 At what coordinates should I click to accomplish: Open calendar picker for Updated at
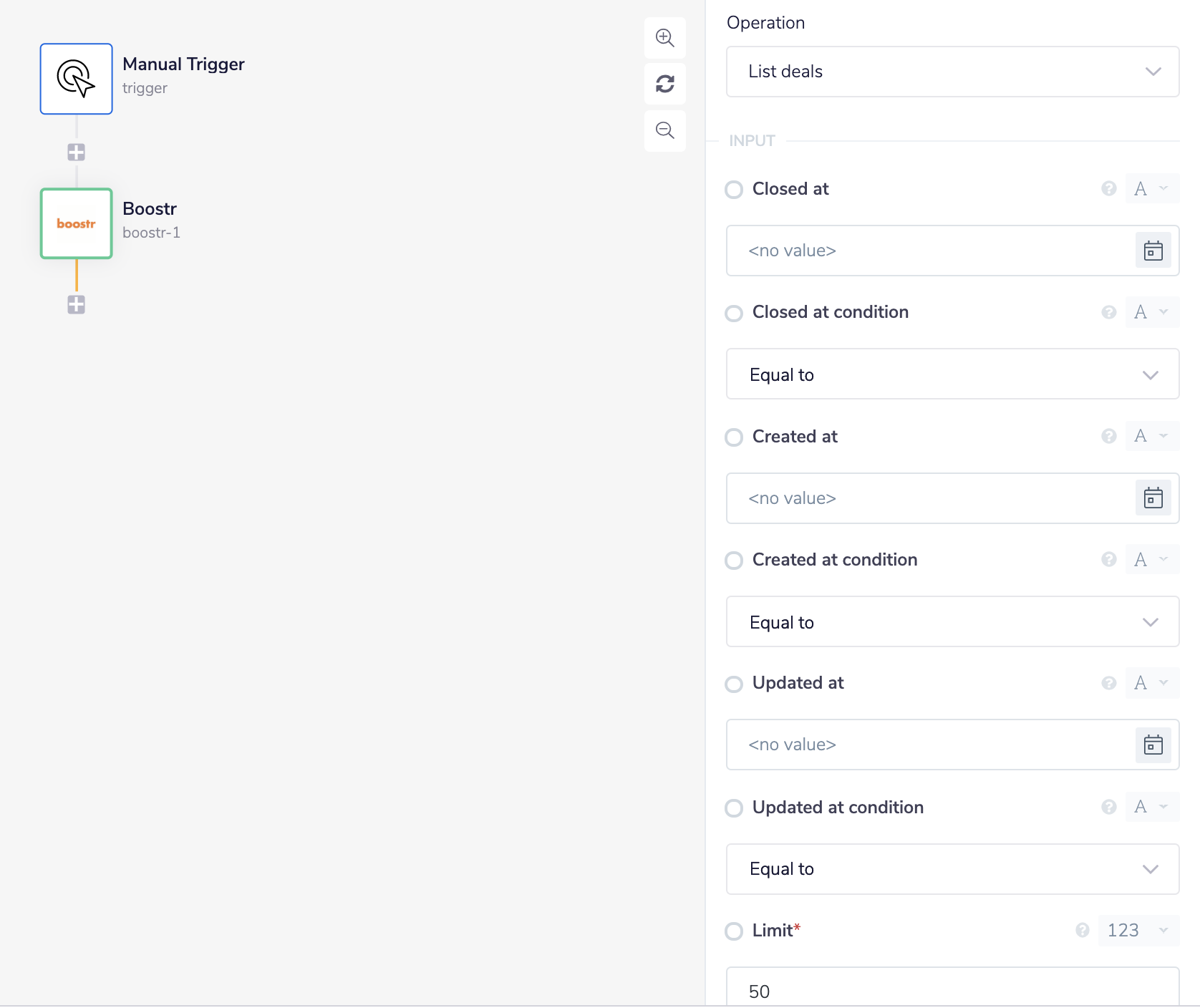(1153, 745)
